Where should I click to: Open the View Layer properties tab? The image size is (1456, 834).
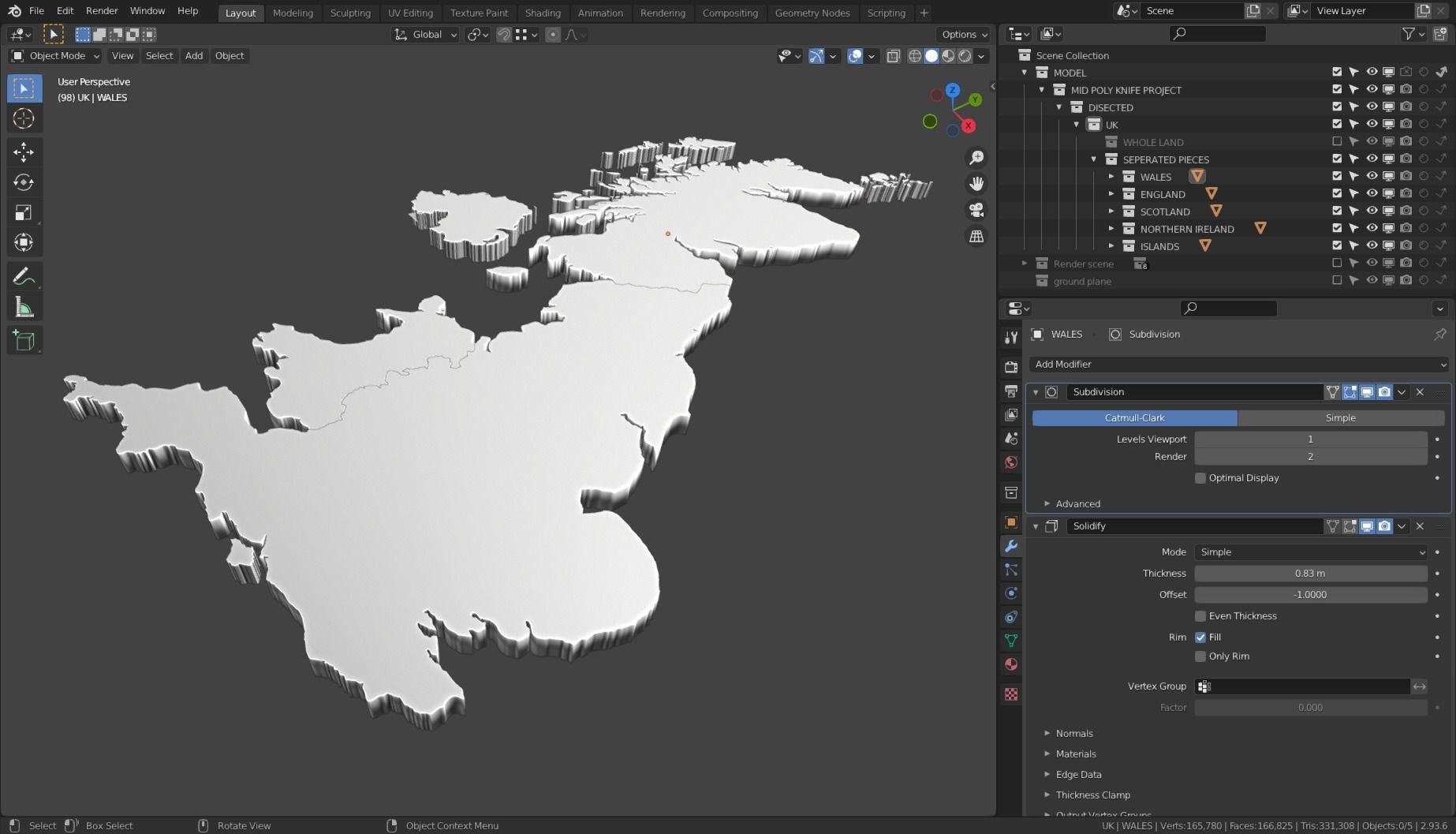[x=1011, y=414]
